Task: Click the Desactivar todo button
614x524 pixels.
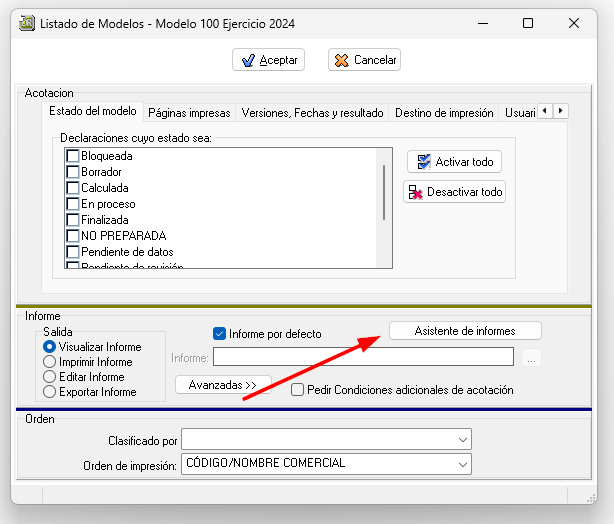Action: point(454,192)
